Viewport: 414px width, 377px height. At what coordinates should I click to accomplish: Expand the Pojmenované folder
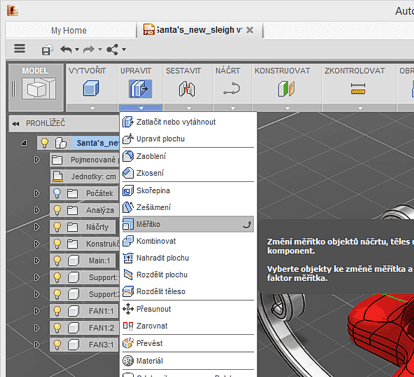point(37,160)
